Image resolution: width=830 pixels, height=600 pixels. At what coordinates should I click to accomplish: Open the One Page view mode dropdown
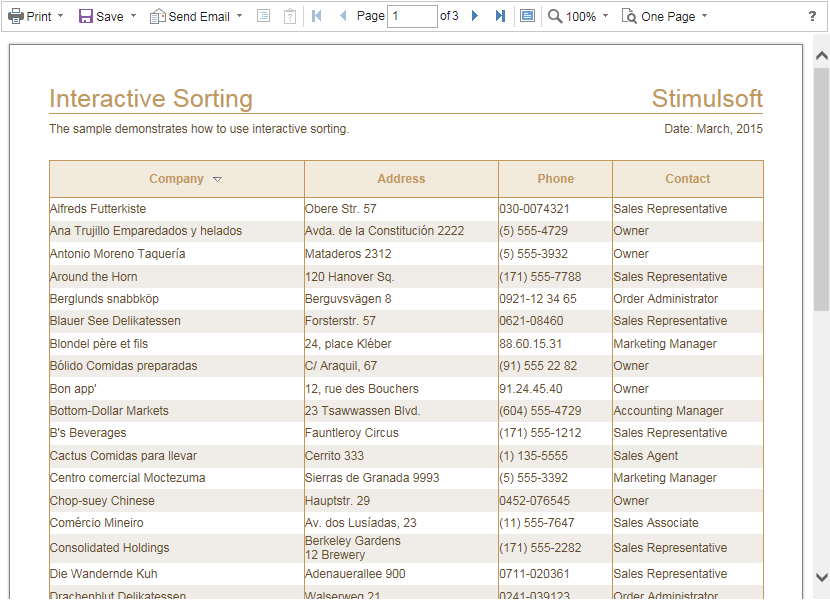[705, 16]
